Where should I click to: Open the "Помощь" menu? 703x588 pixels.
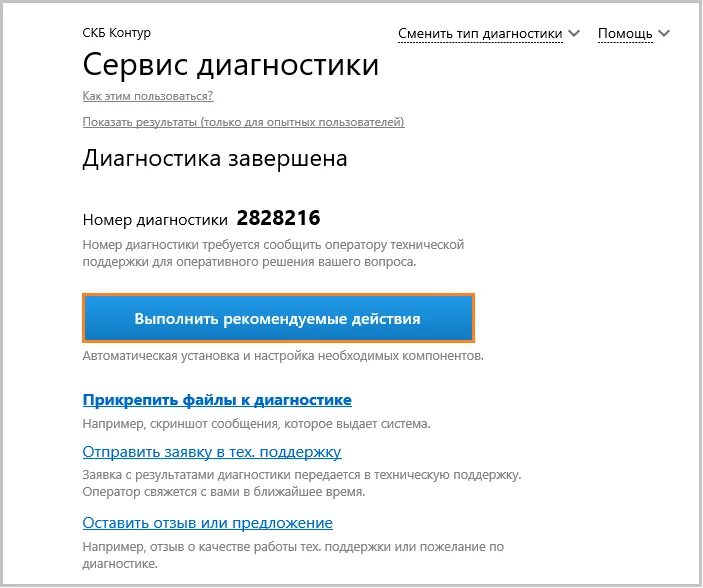click(625, 34)
